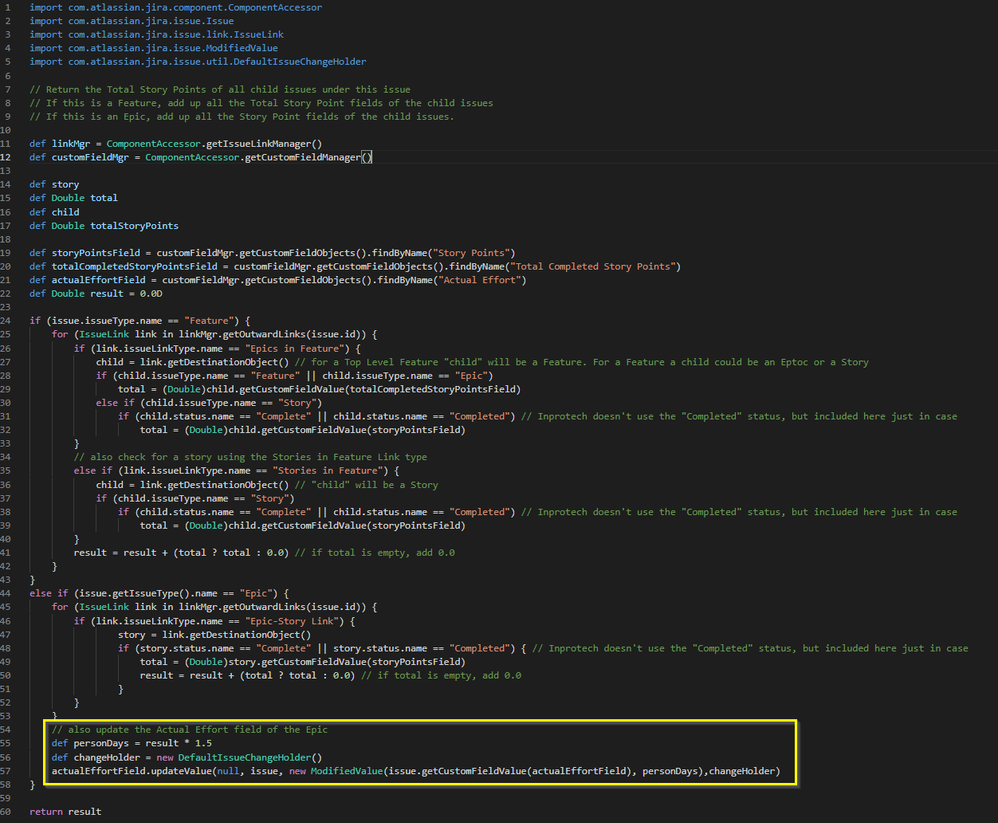This screenshot has width=998, height=823.
Task: Click comment '"child" will be a Story'
Action: tap(366, 485)
